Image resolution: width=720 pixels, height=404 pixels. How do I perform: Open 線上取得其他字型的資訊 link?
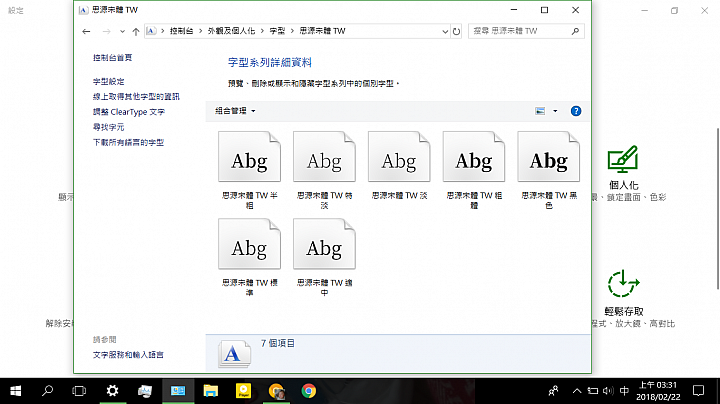[x=136, y=96]
